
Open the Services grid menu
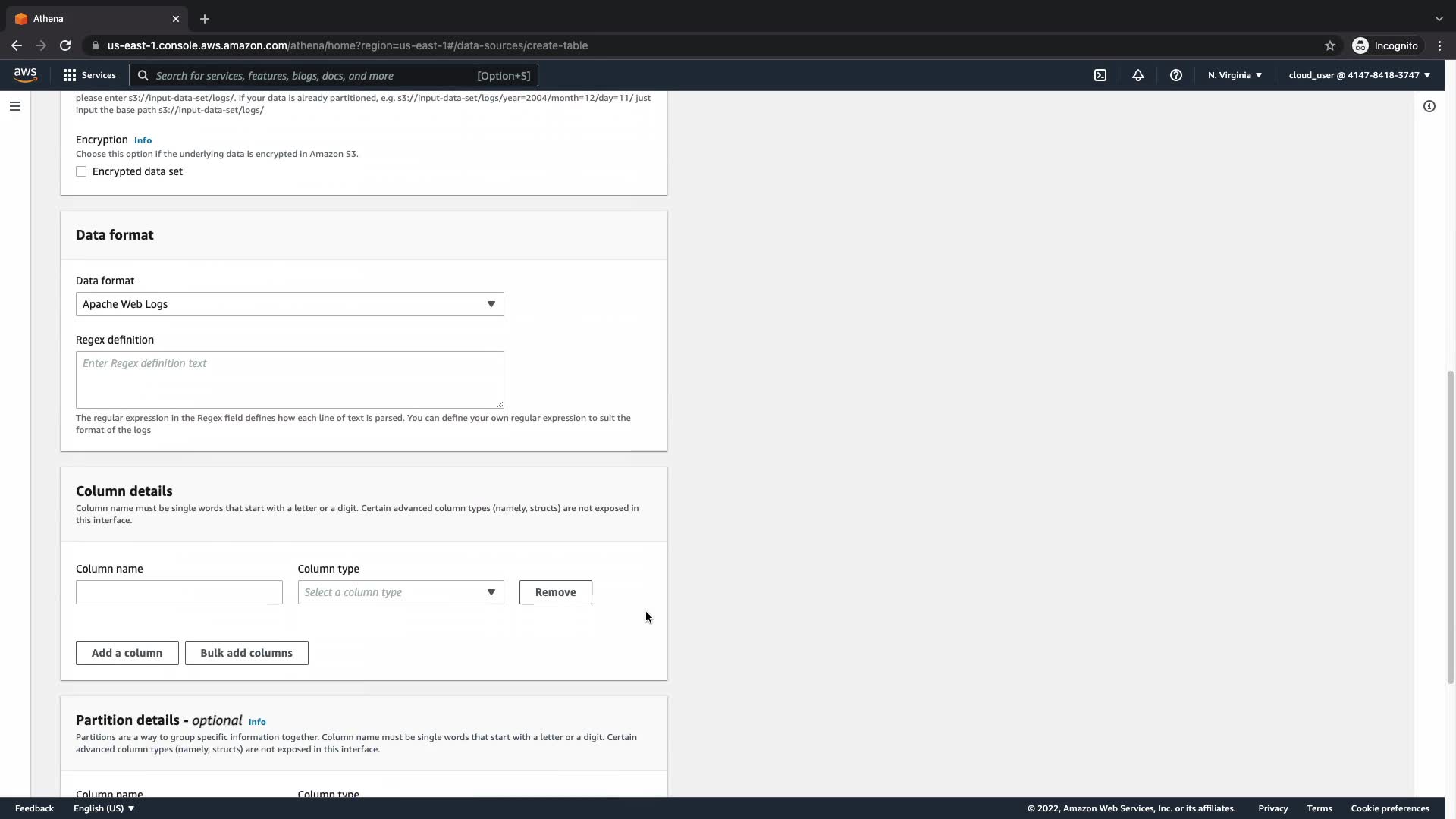[x=89, y=75]
